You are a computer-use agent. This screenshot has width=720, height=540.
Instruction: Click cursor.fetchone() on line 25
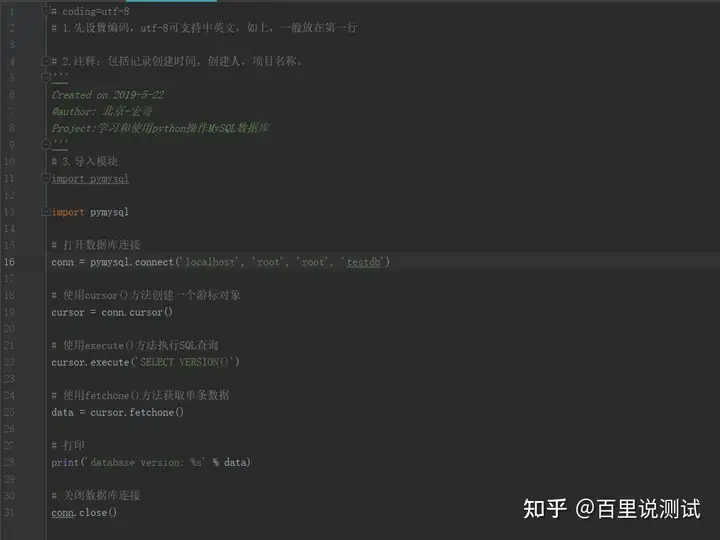coord(137,412)
